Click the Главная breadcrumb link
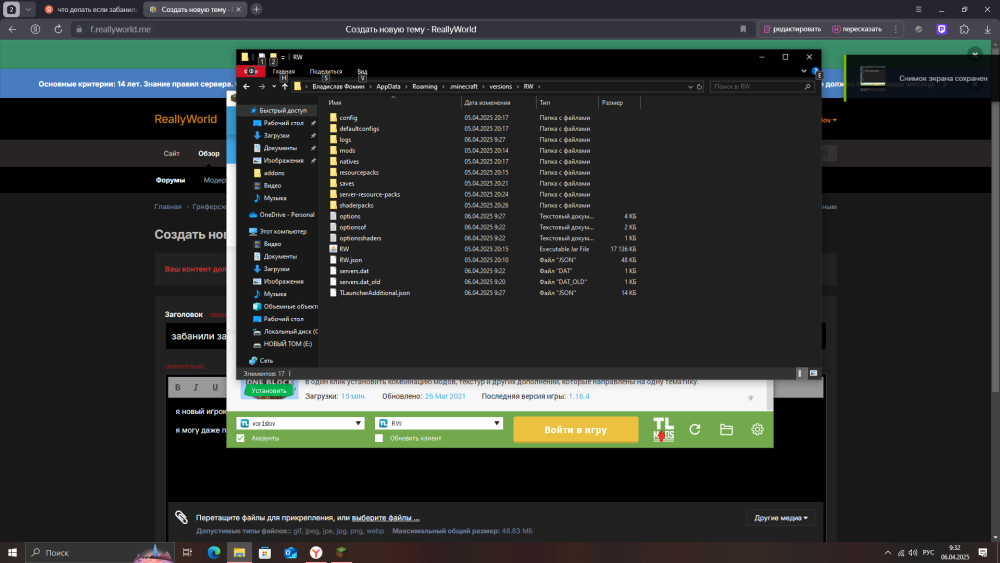1000x563 pixels. click(168, 207)
